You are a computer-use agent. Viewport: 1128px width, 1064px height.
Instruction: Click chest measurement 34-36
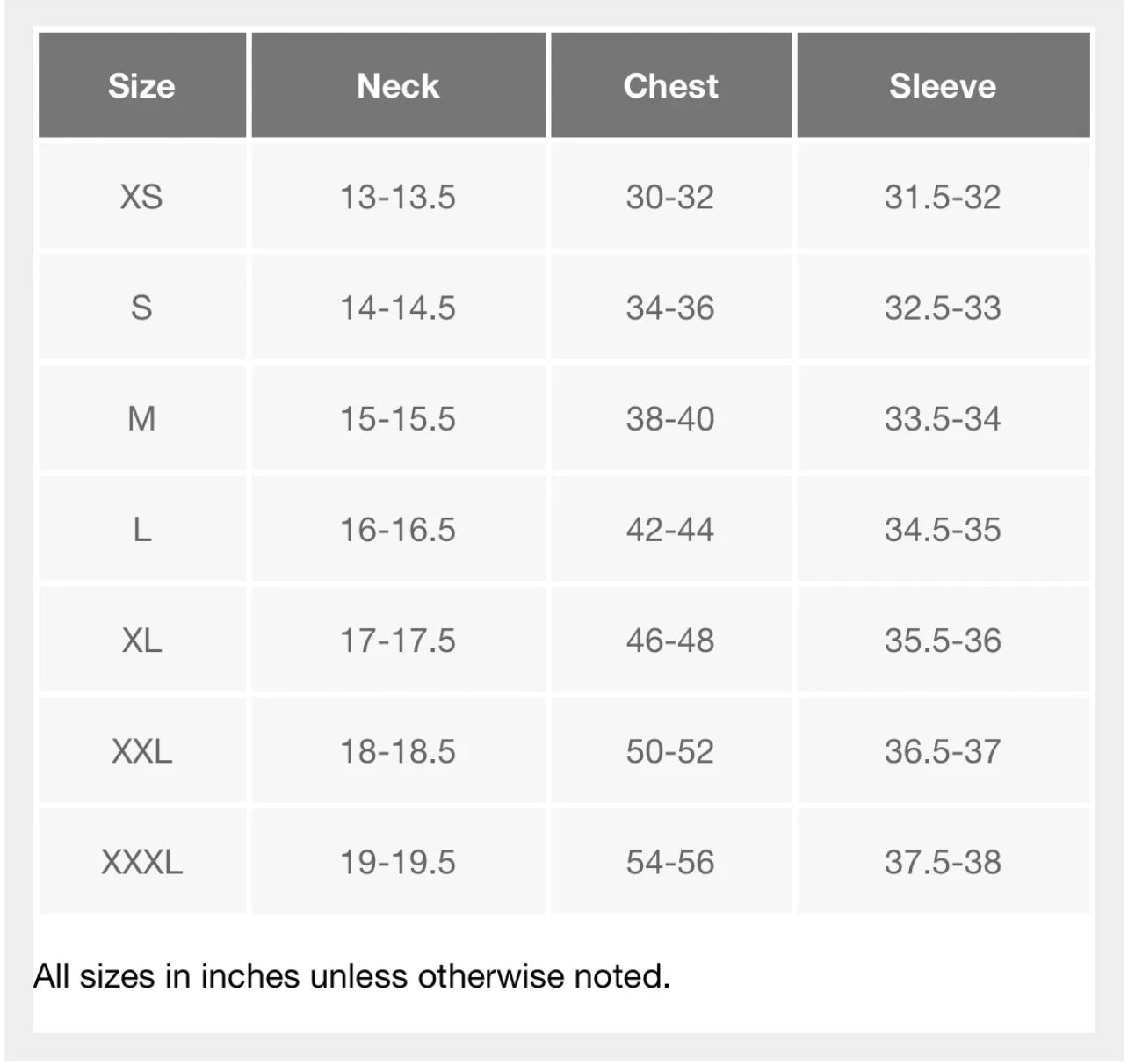[670, 308]
